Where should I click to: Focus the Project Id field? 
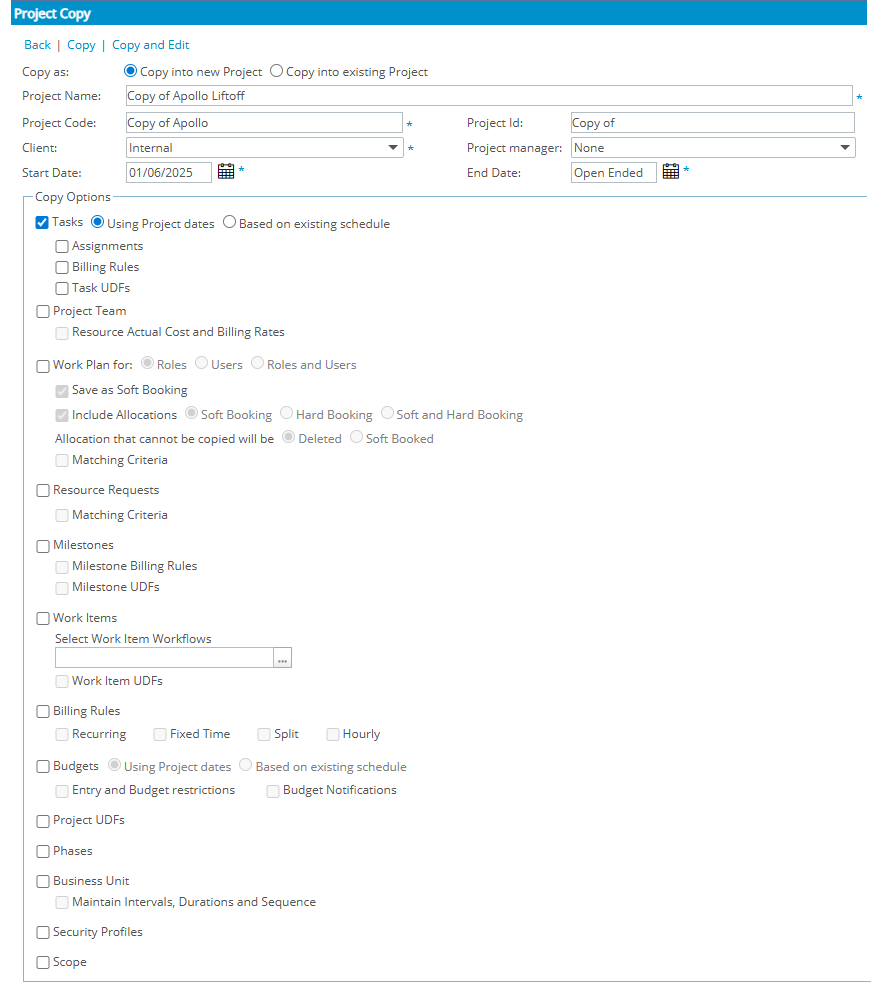coord(712,123)
